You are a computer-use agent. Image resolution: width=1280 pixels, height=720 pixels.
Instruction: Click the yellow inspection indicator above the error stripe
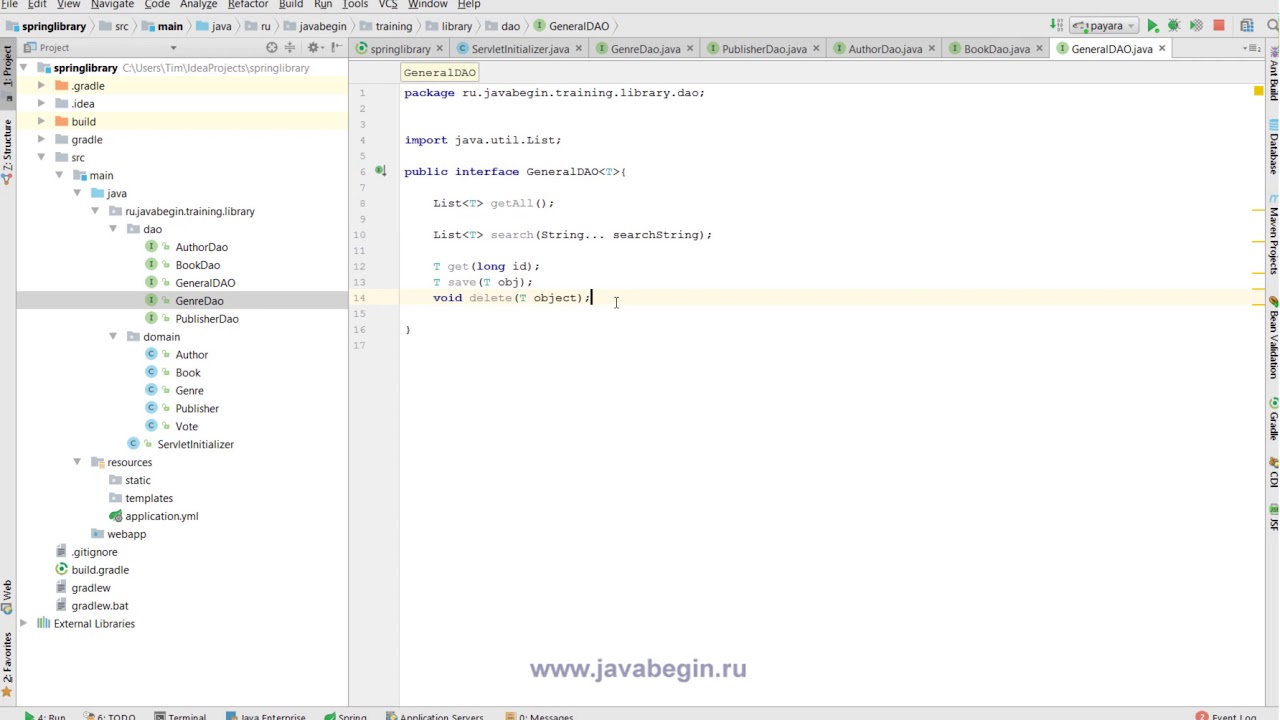coord(1258,92)
